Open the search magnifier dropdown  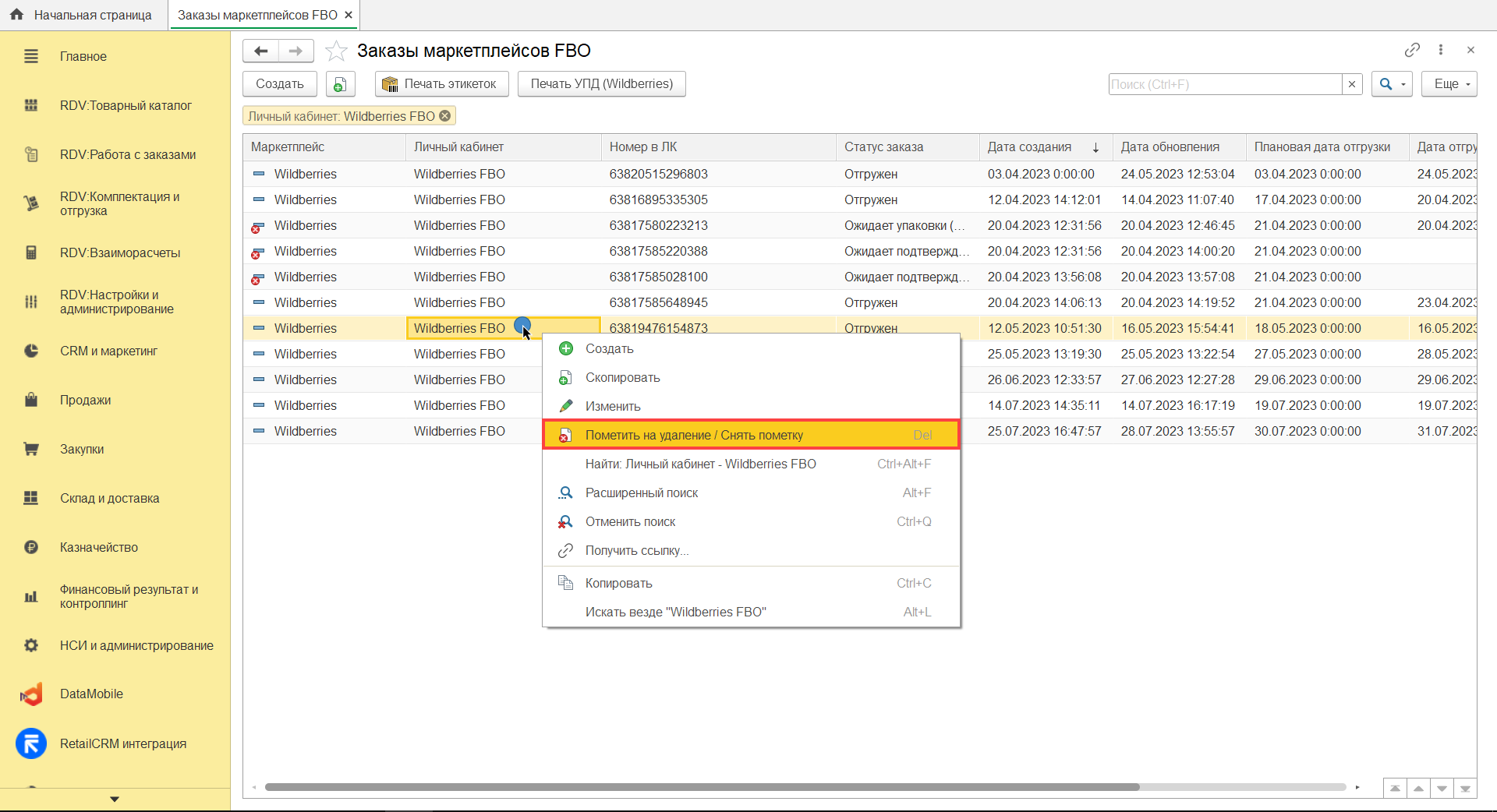1391,84
